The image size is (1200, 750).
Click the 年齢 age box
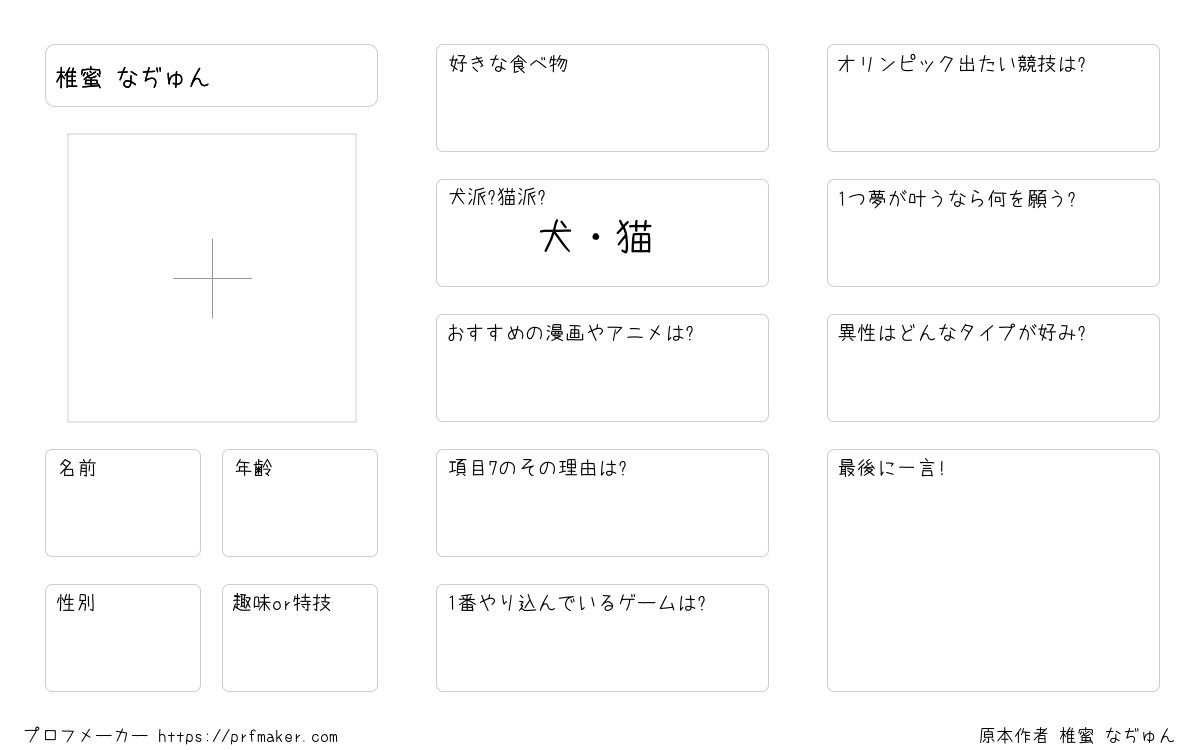coord(300,503)
